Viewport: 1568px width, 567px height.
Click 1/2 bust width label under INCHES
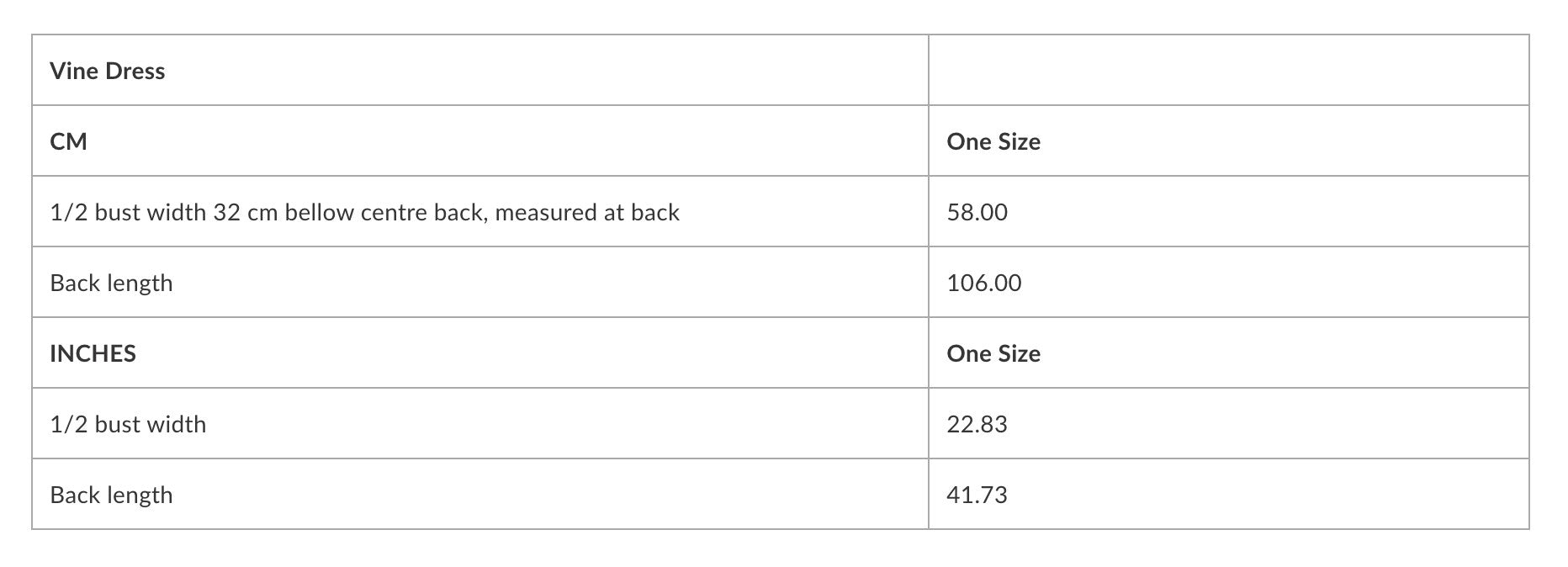[x=128, y=424]
